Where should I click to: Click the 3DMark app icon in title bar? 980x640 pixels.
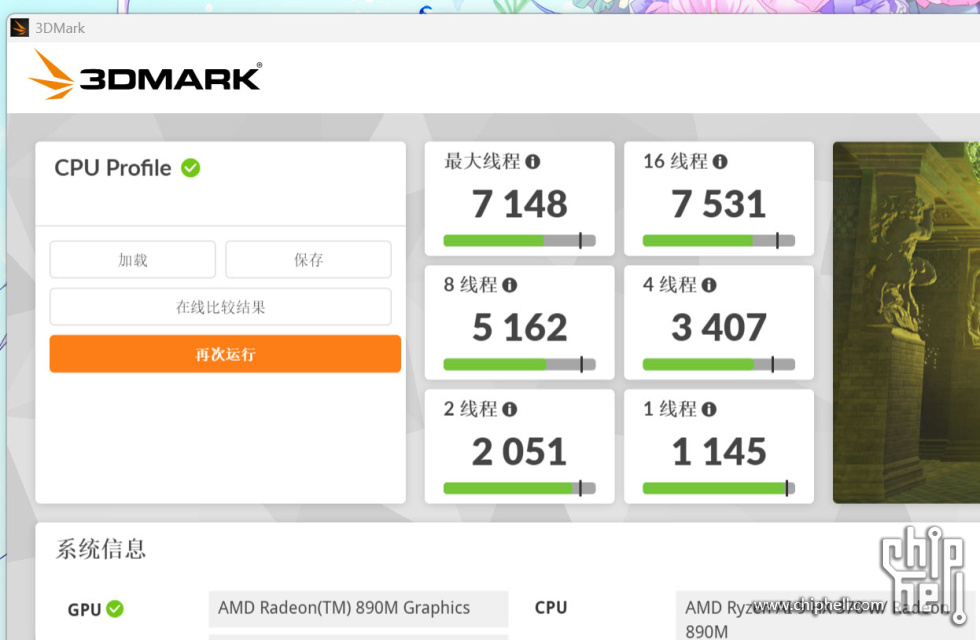19,28
